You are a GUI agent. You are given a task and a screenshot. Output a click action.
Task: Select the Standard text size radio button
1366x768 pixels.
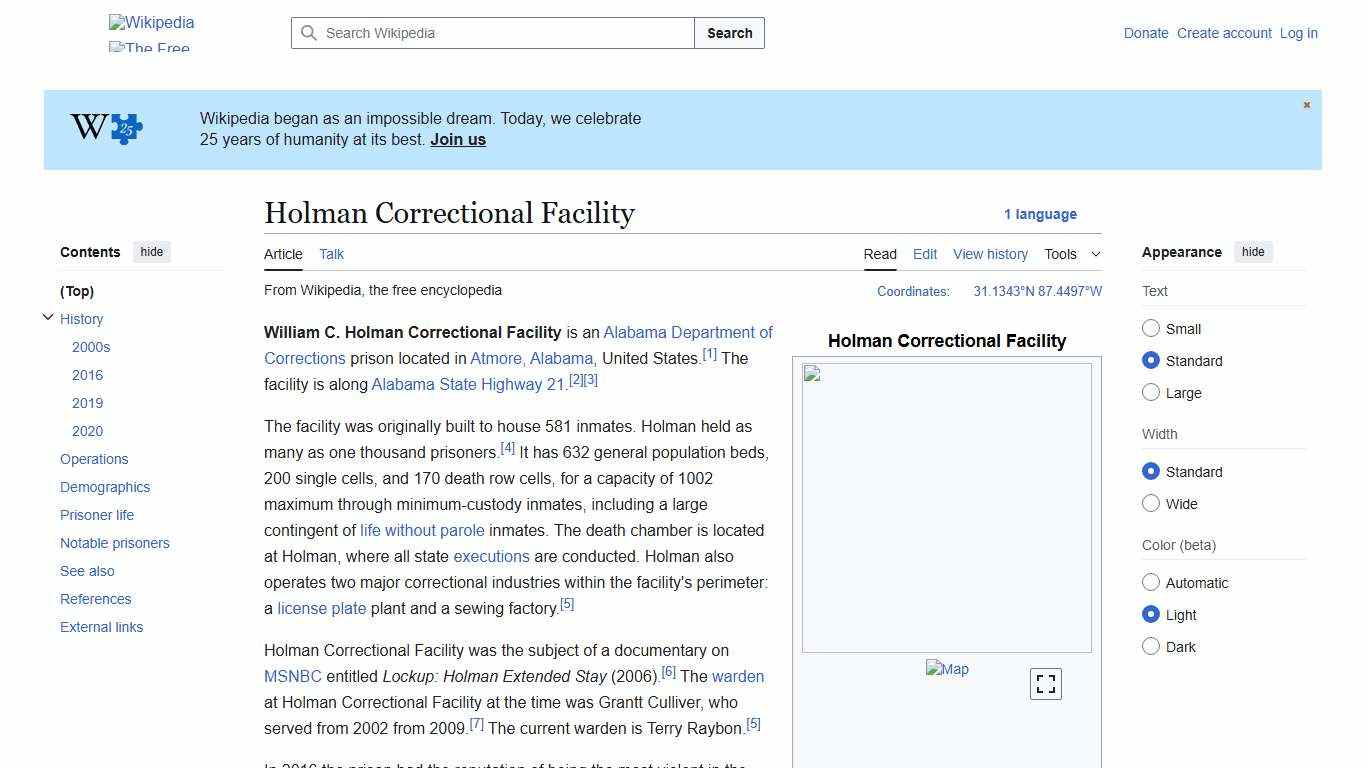coord(1151,361)
